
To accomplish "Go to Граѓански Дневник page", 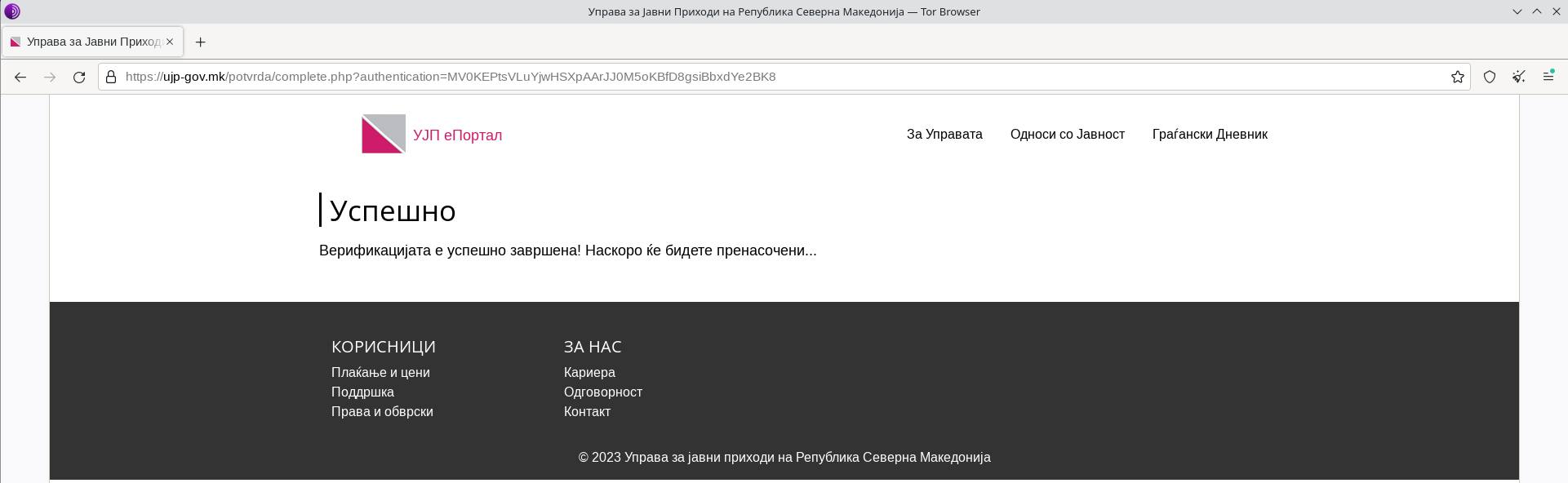I will point(1209,134).
